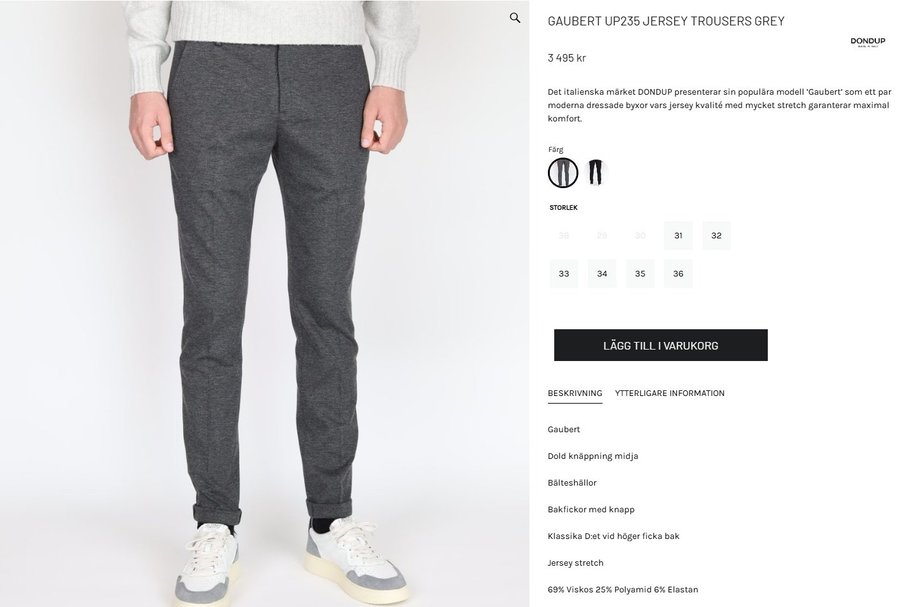Choose size 35

click(640, 274)
